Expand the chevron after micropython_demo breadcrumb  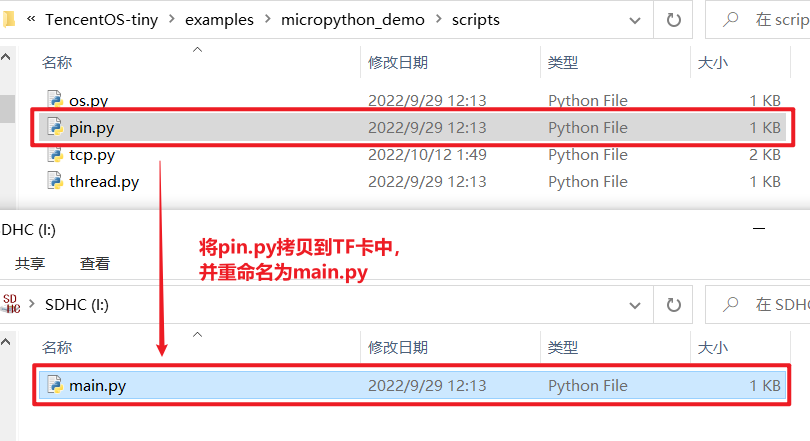[x=439, y=20]
